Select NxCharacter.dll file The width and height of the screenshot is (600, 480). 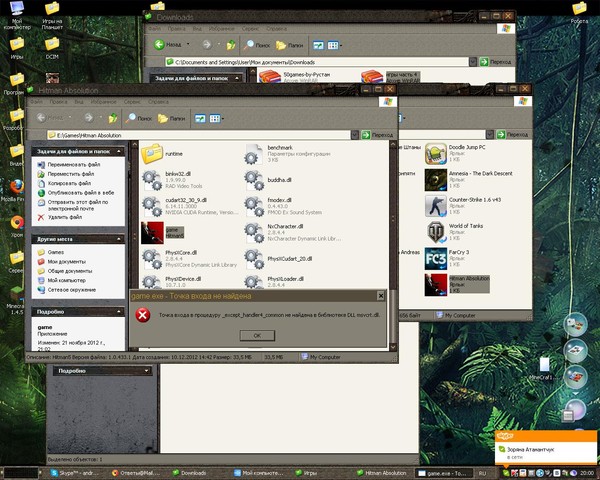(293, 233)
